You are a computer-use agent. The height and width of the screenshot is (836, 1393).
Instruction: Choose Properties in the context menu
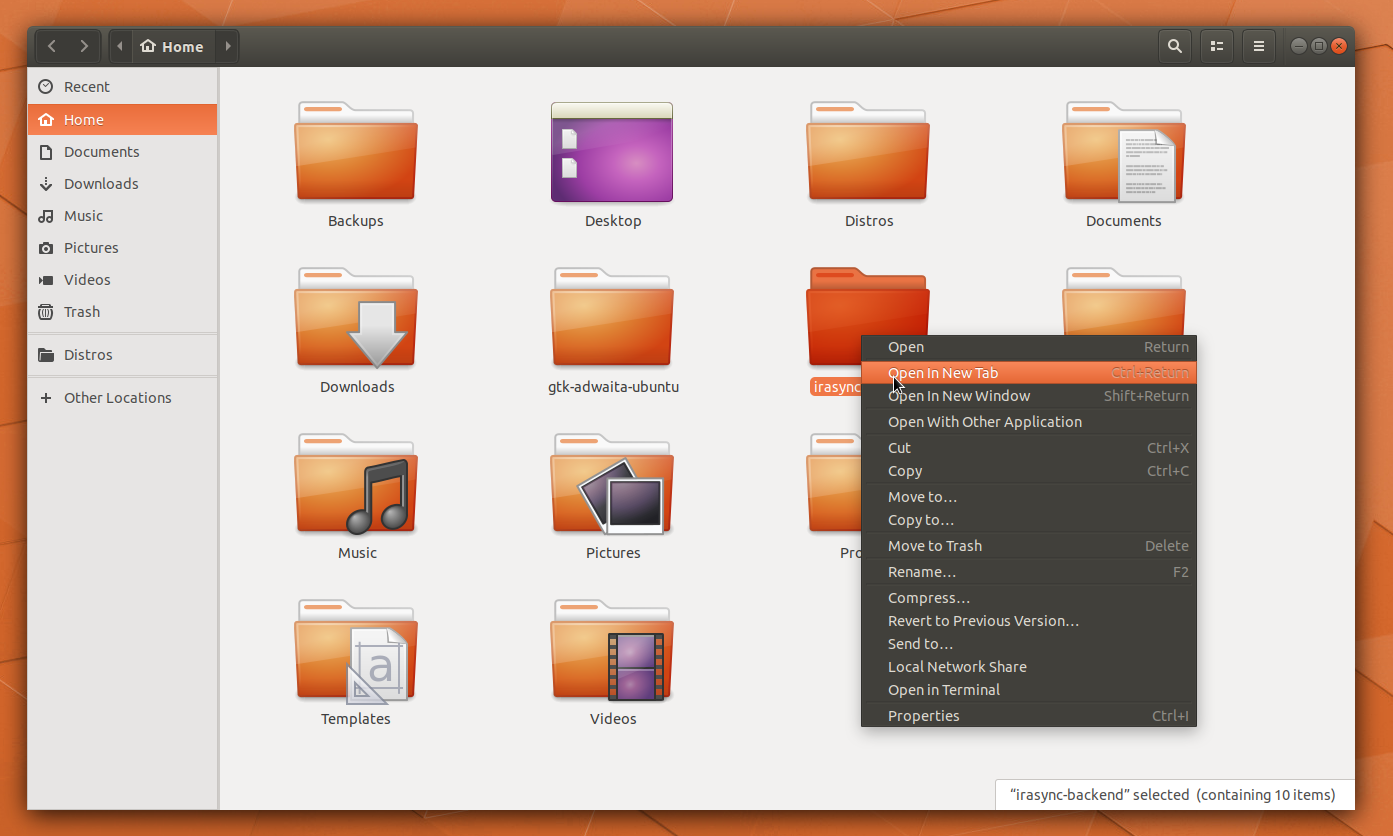coord(923,716)
